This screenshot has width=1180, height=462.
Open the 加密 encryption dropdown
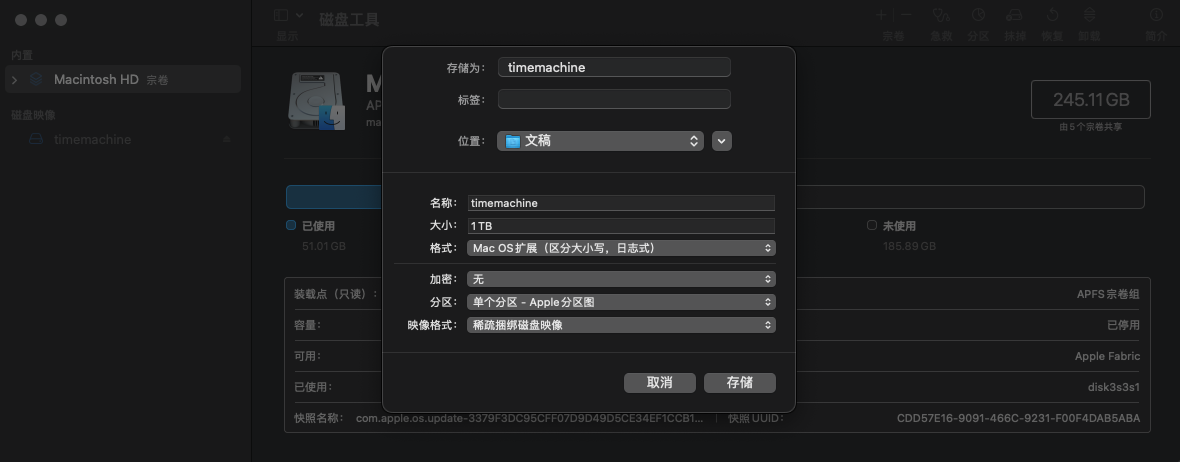click(621, 279)
